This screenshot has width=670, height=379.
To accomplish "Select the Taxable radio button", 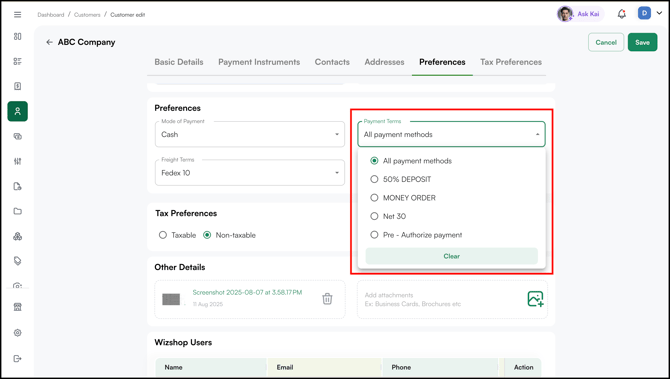I will click(x=163, y=235).
